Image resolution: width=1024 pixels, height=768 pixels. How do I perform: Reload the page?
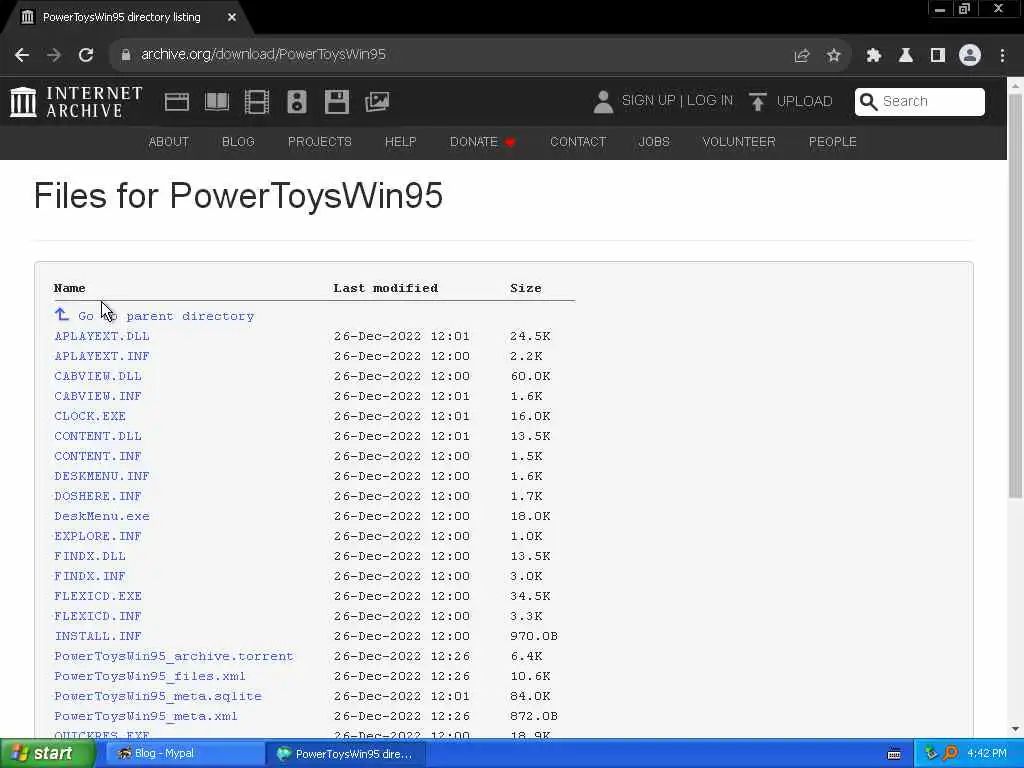pyautogui.click(x=86, y=55)
